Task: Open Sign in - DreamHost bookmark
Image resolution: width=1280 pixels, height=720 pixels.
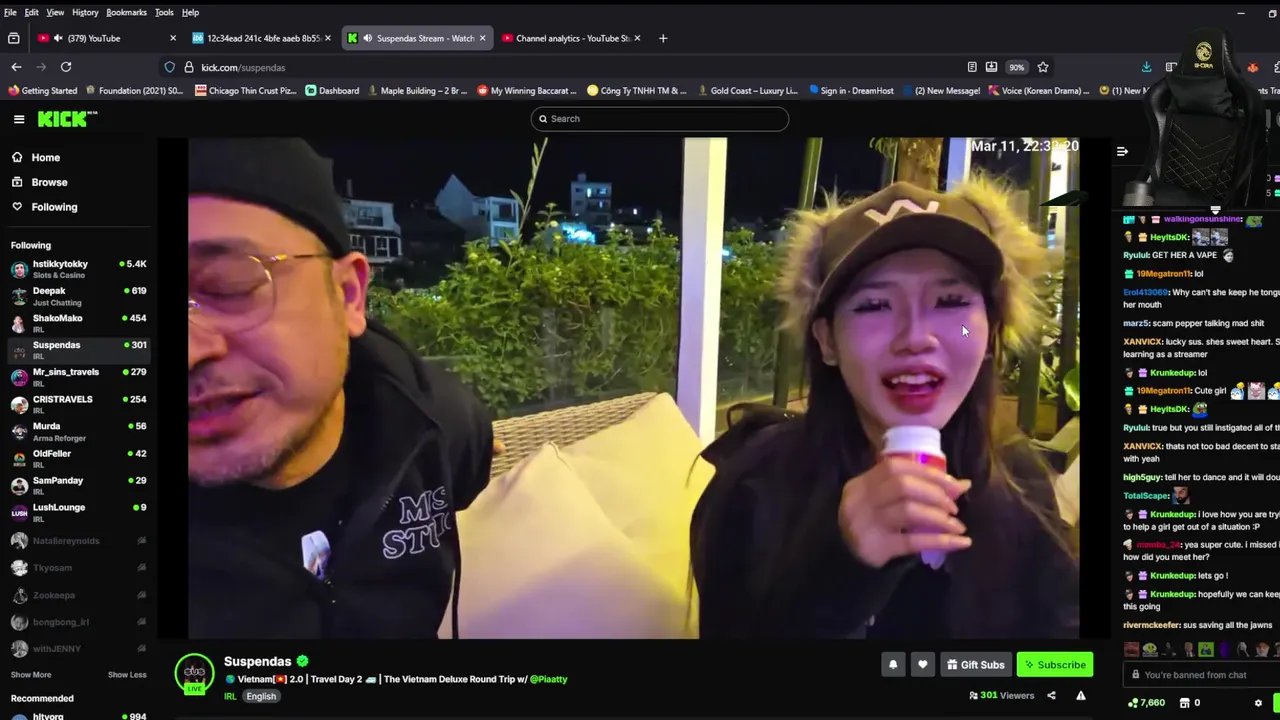Action: (x=851, y=91)
